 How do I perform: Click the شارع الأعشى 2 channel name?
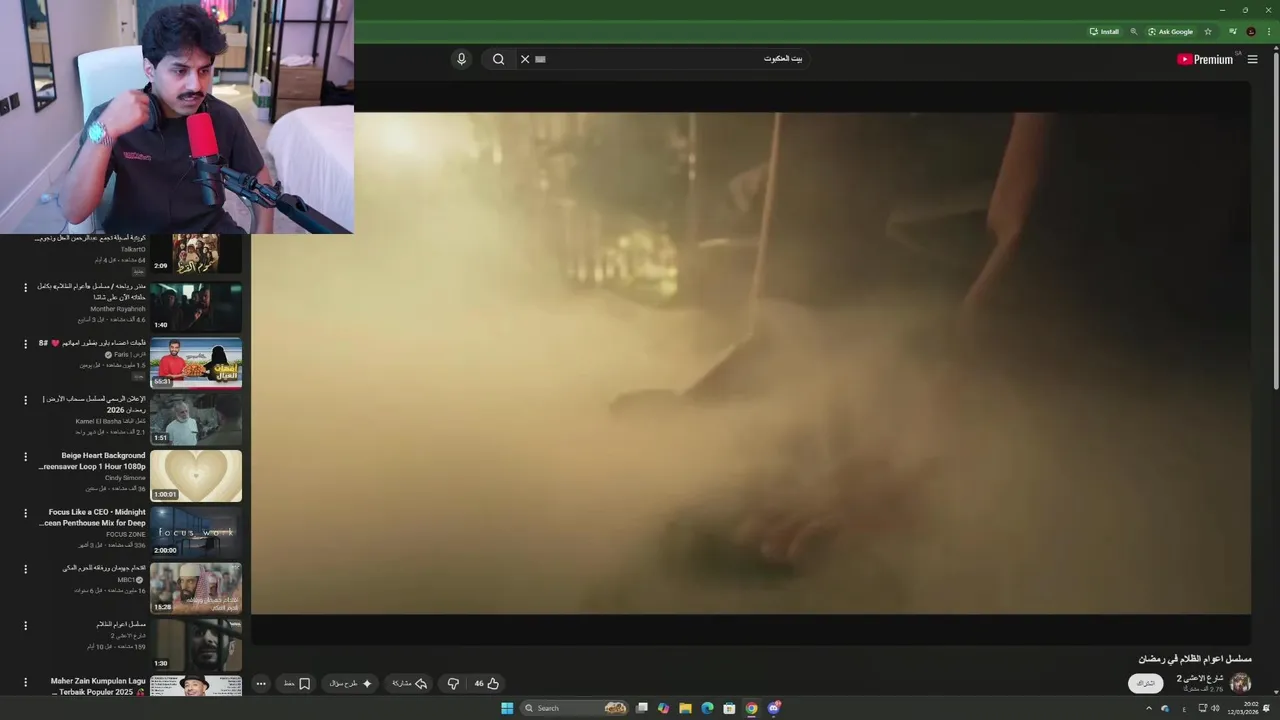tap(1199, 678)
